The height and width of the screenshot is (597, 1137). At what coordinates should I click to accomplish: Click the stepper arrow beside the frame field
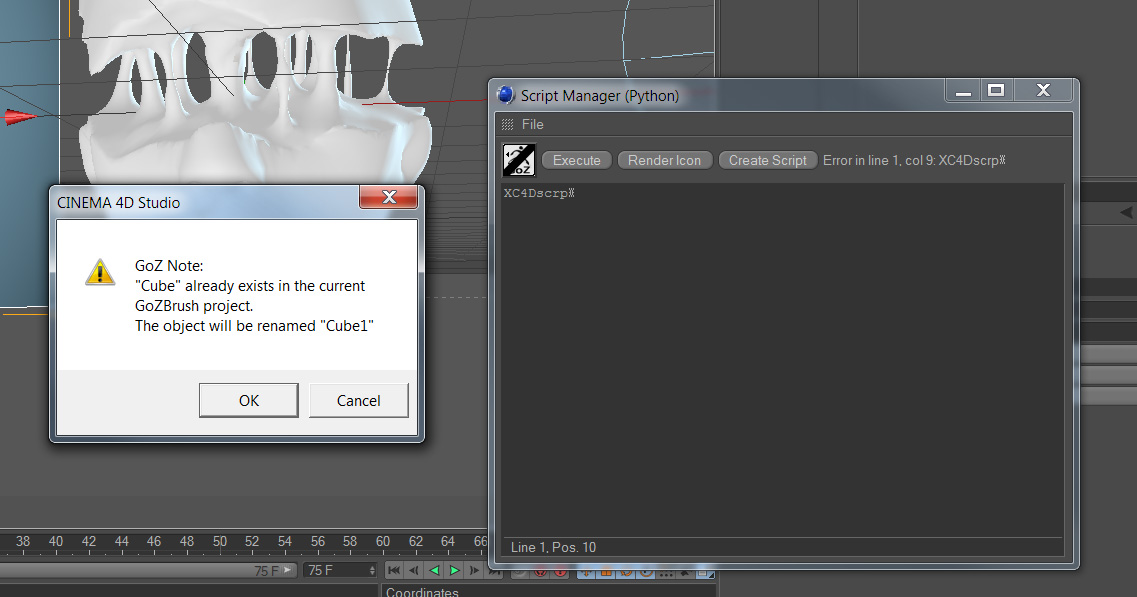coord(372,568)
